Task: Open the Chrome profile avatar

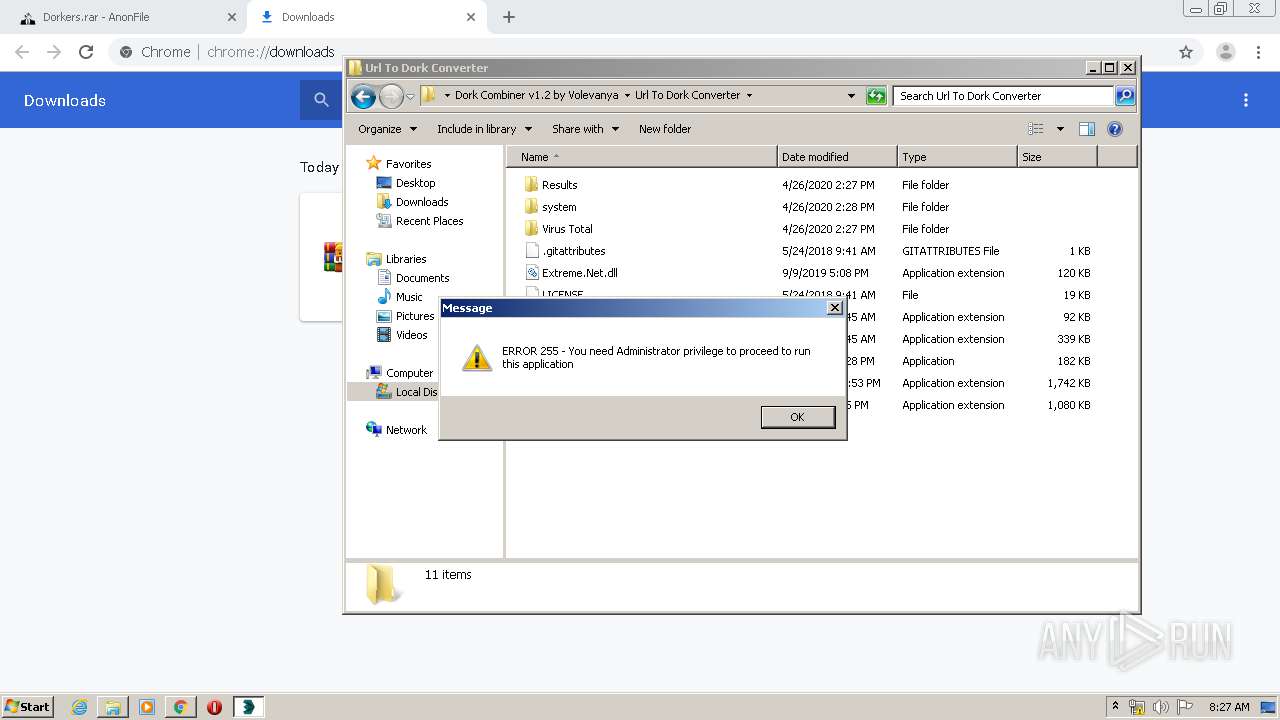Action: [x=1226, y=52]
